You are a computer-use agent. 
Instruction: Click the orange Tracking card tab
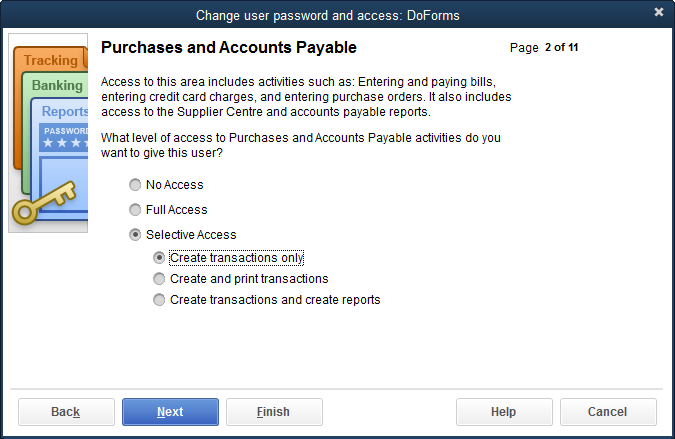50,61
